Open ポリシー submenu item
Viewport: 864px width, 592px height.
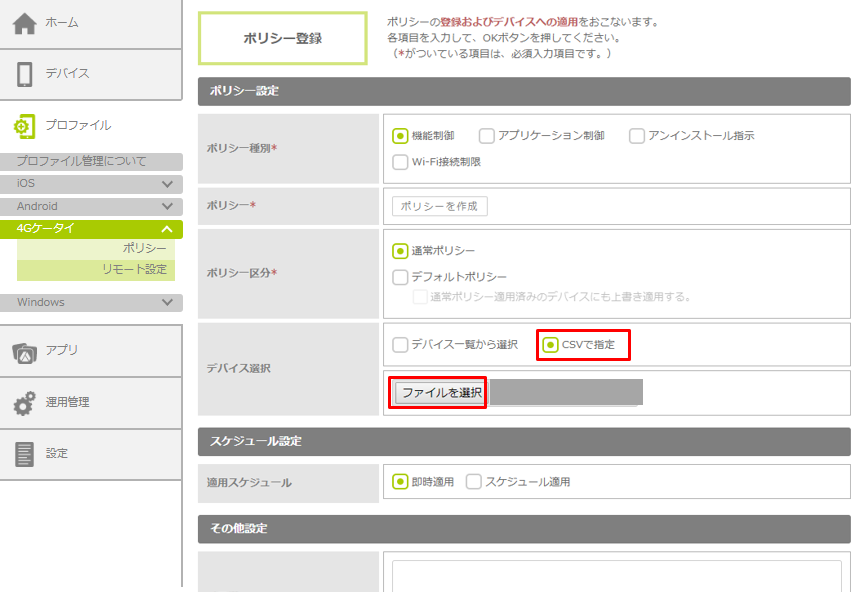coord(144,248)
